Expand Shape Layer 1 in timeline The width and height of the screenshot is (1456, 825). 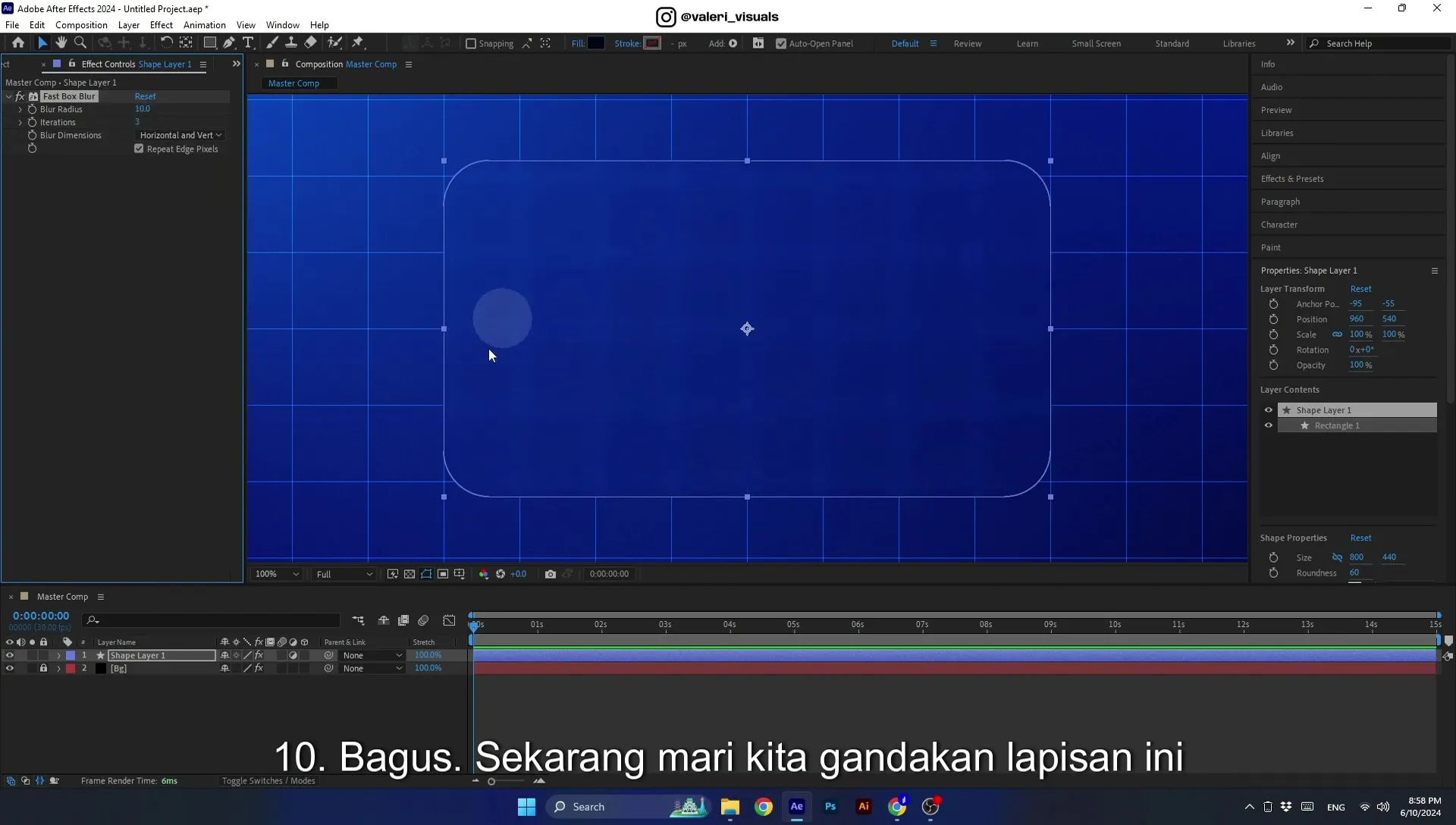click(x=58, y=655)
